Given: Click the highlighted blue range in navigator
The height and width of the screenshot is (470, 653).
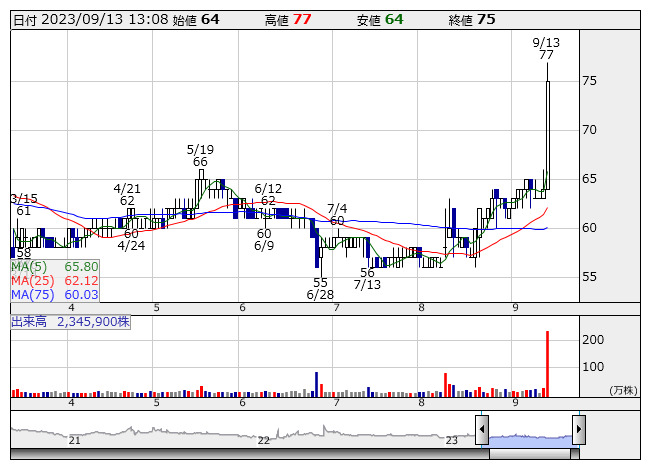Looking at the screenshot, I should (x=531, y=440).
